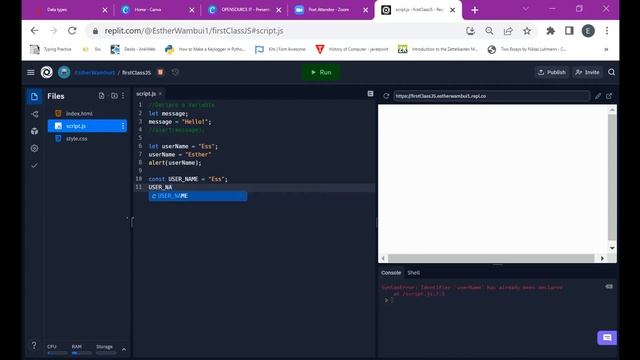
Task: Toggle the editor layout icon
Action: click(x=370, y=94)
